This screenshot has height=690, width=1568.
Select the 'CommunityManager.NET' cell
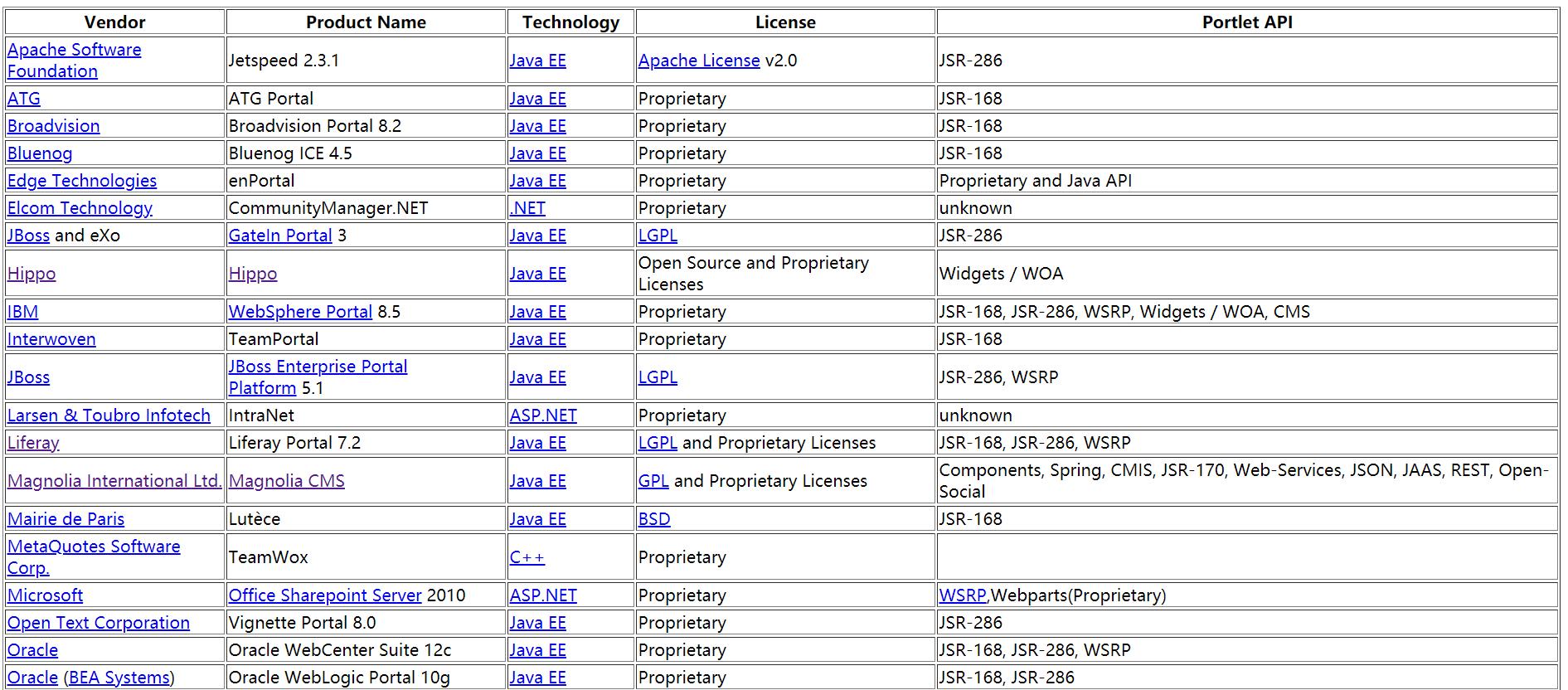(x=366, y=208)
